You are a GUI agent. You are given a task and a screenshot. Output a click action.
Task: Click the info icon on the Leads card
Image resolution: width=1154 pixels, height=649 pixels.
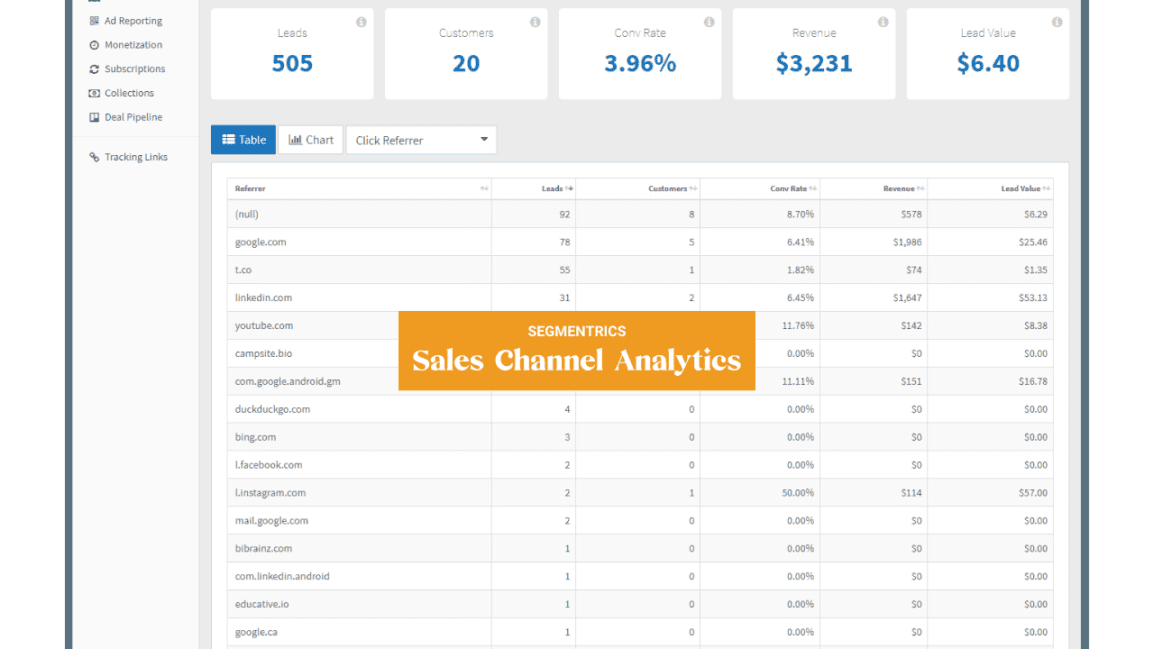[x=361, y=21]
